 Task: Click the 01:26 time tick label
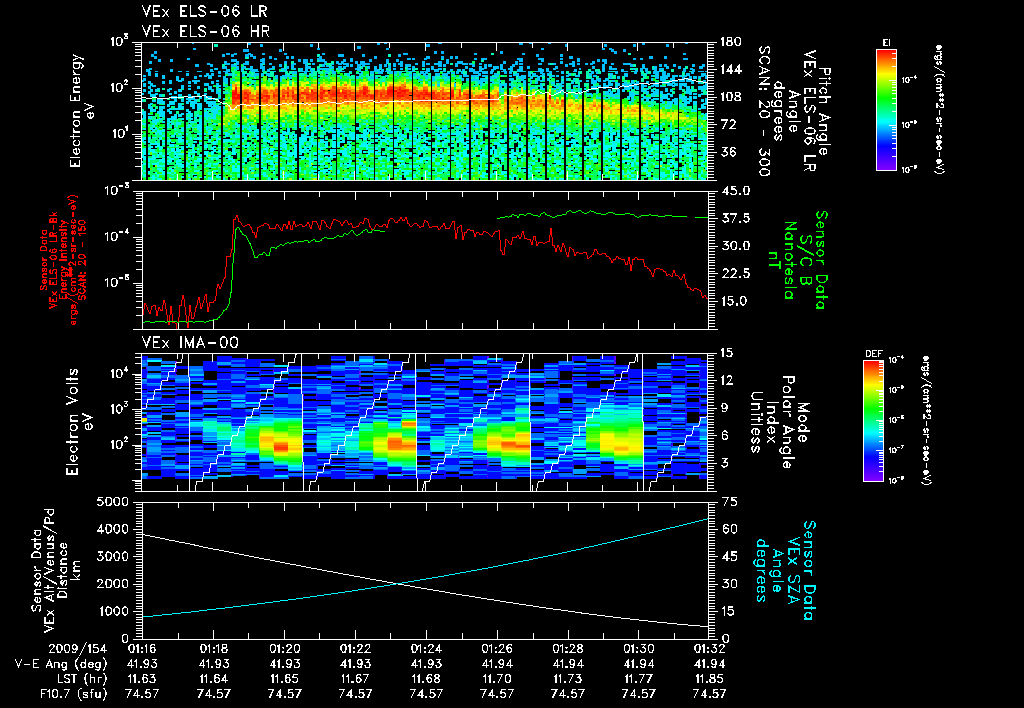497,649
